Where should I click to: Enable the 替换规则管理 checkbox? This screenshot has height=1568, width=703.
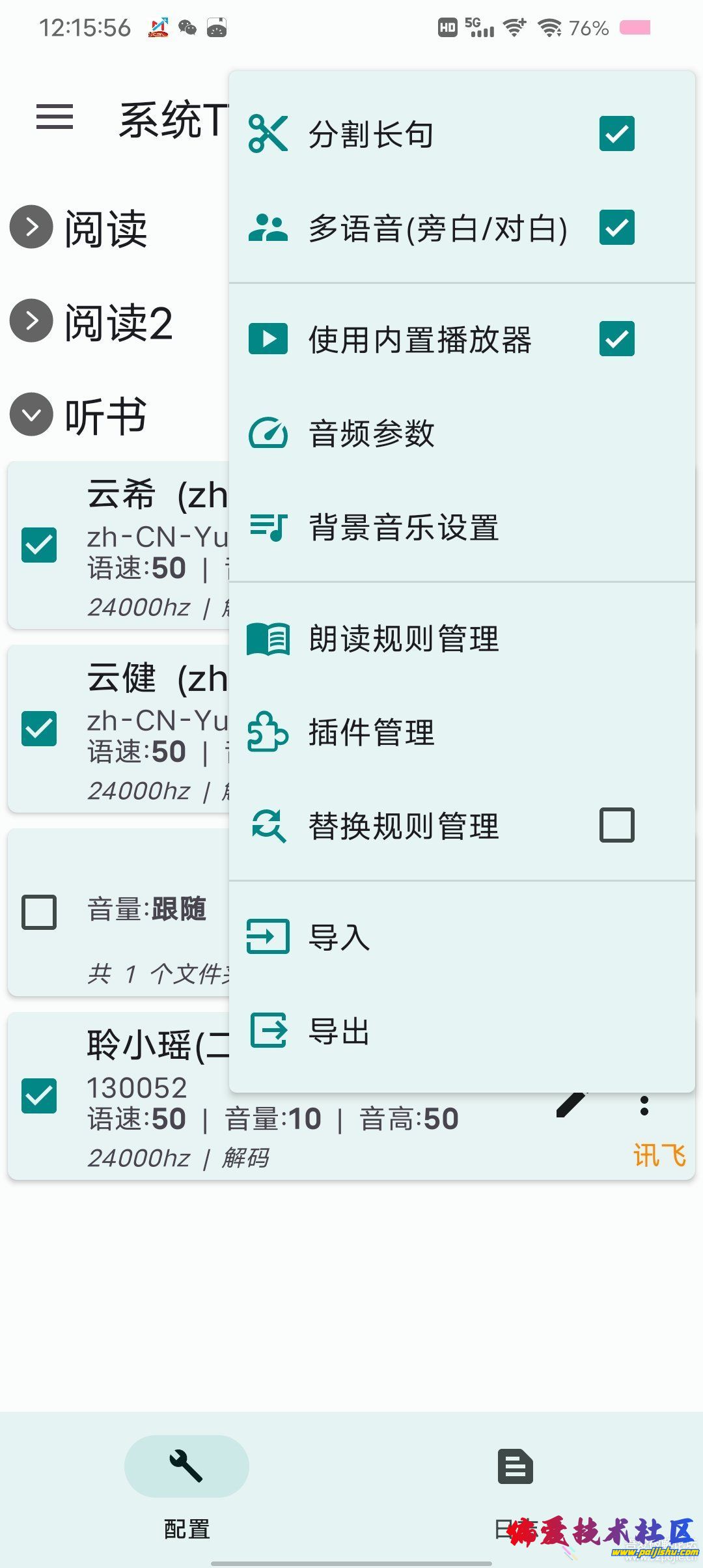pyautogui.click(x=616, y=825)
